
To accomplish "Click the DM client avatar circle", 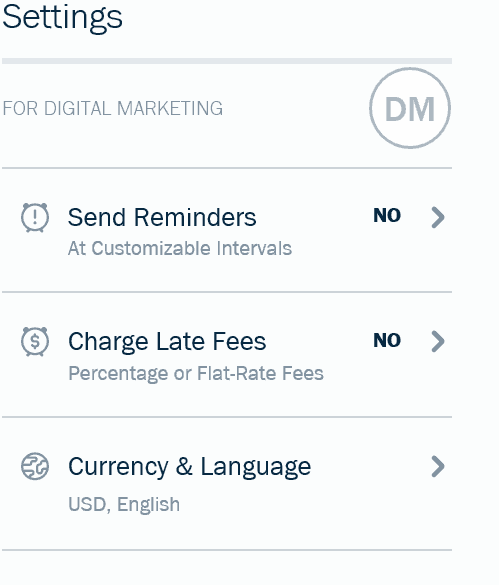I will click(410, 108).
